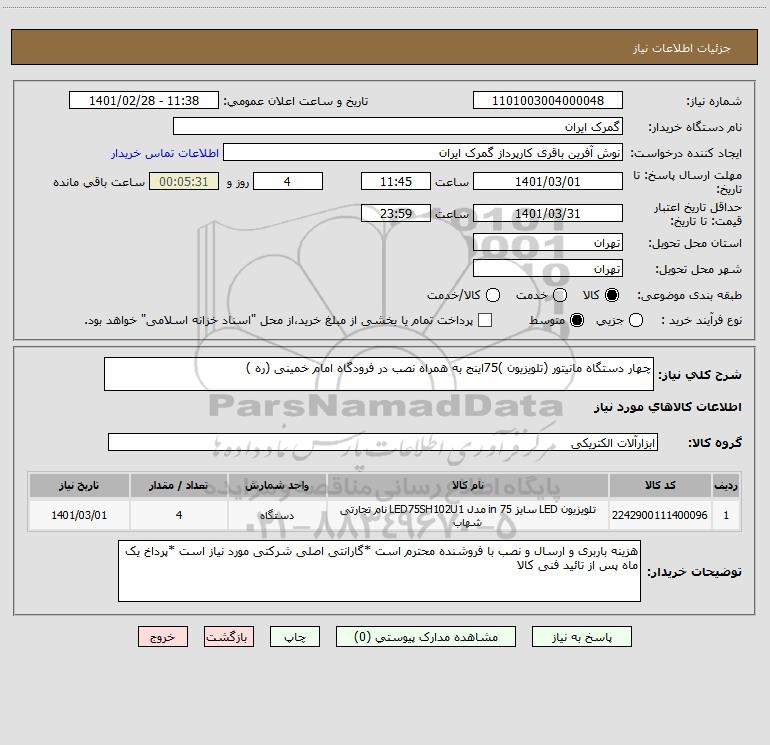Image resolution: width=770 pixels, height=745 pixels.
Task: Click the اطلاعات کالاهای مورد نیاز section heading
Action: (x=668, y=407)
